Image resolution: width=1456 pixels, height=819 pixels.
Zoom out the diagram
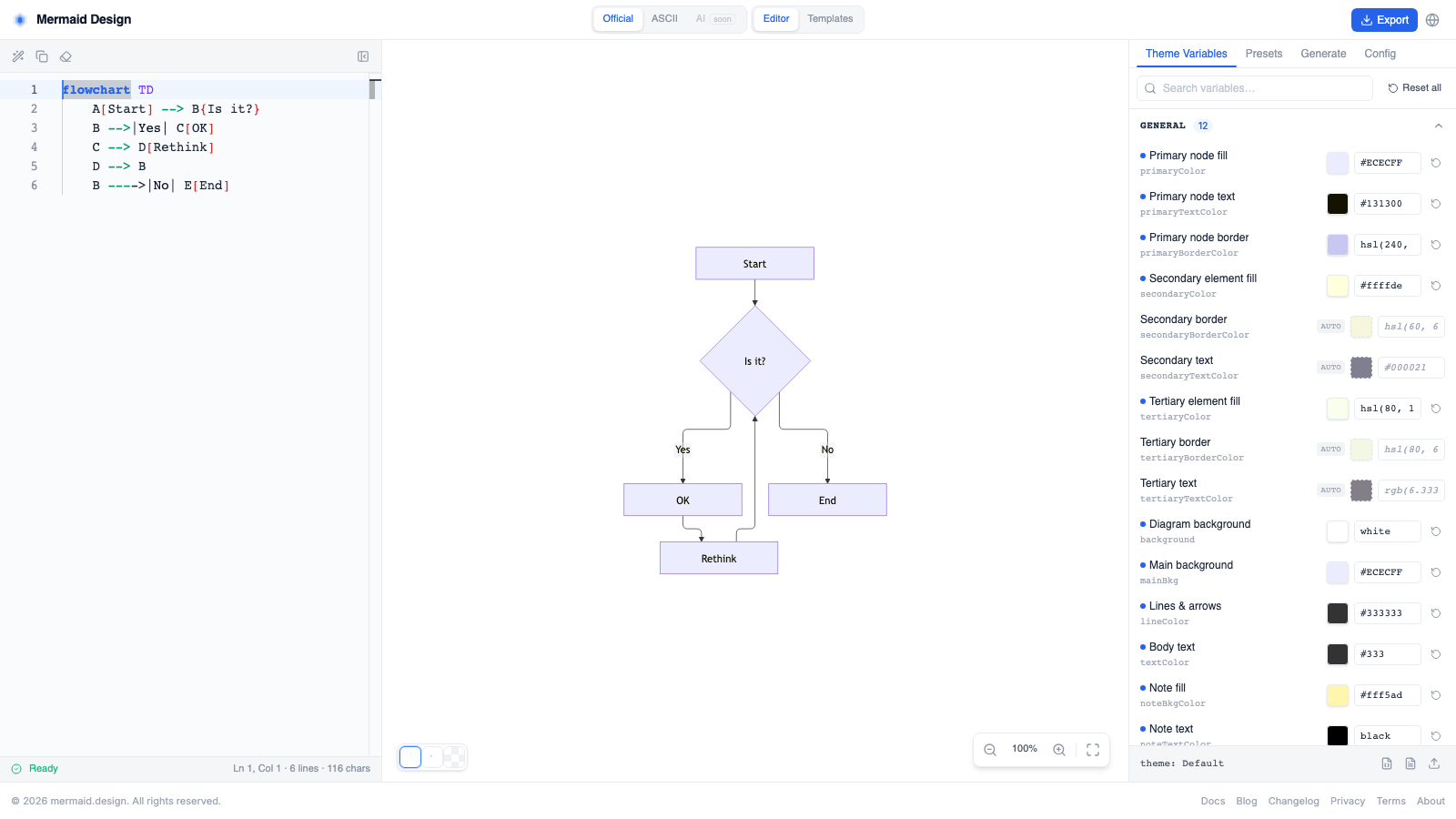[990, 750]
